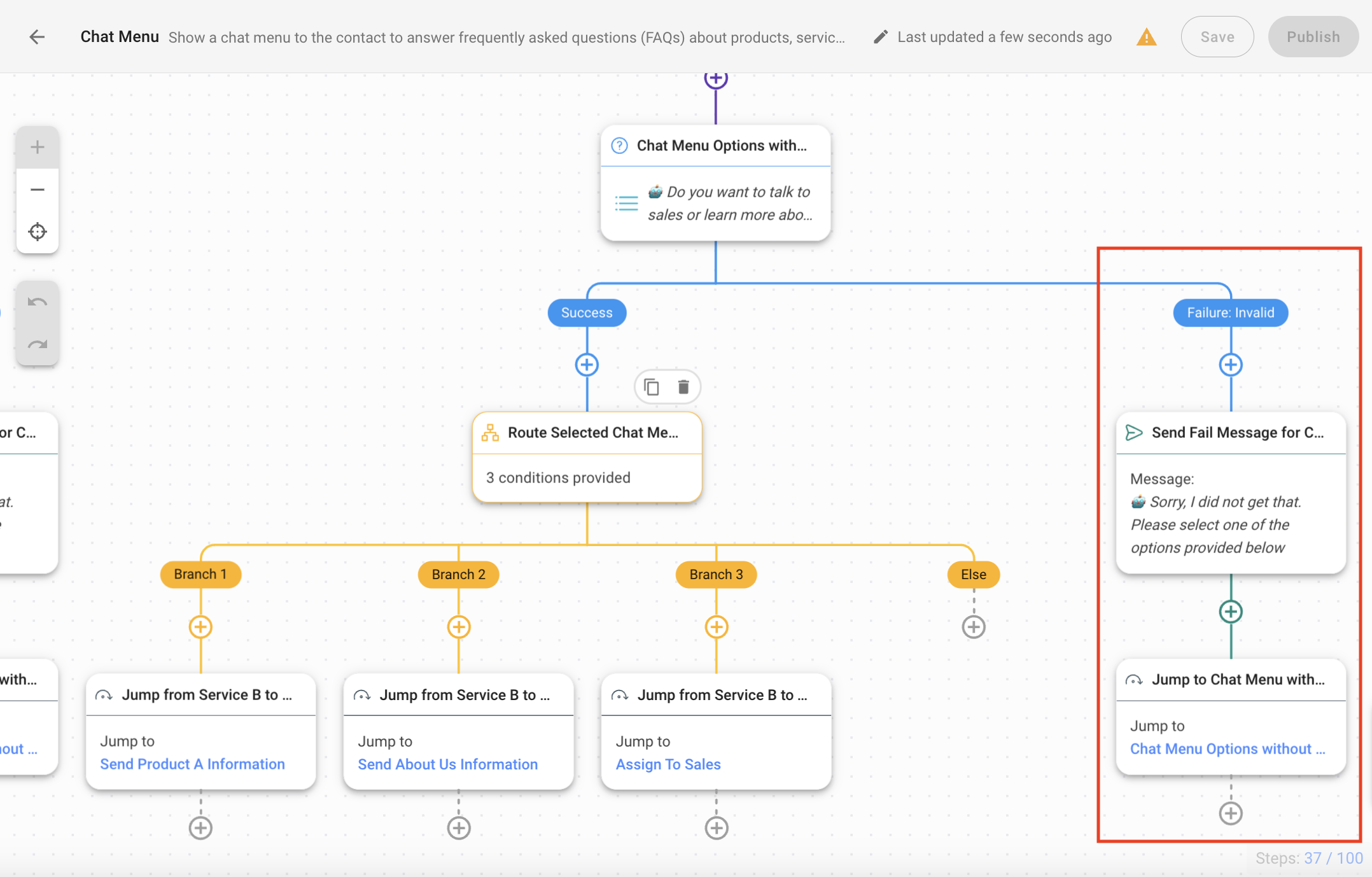Click the back navigation arrow
The height and width of the screenshot is (877, 1372).
[x=36, y=36]
